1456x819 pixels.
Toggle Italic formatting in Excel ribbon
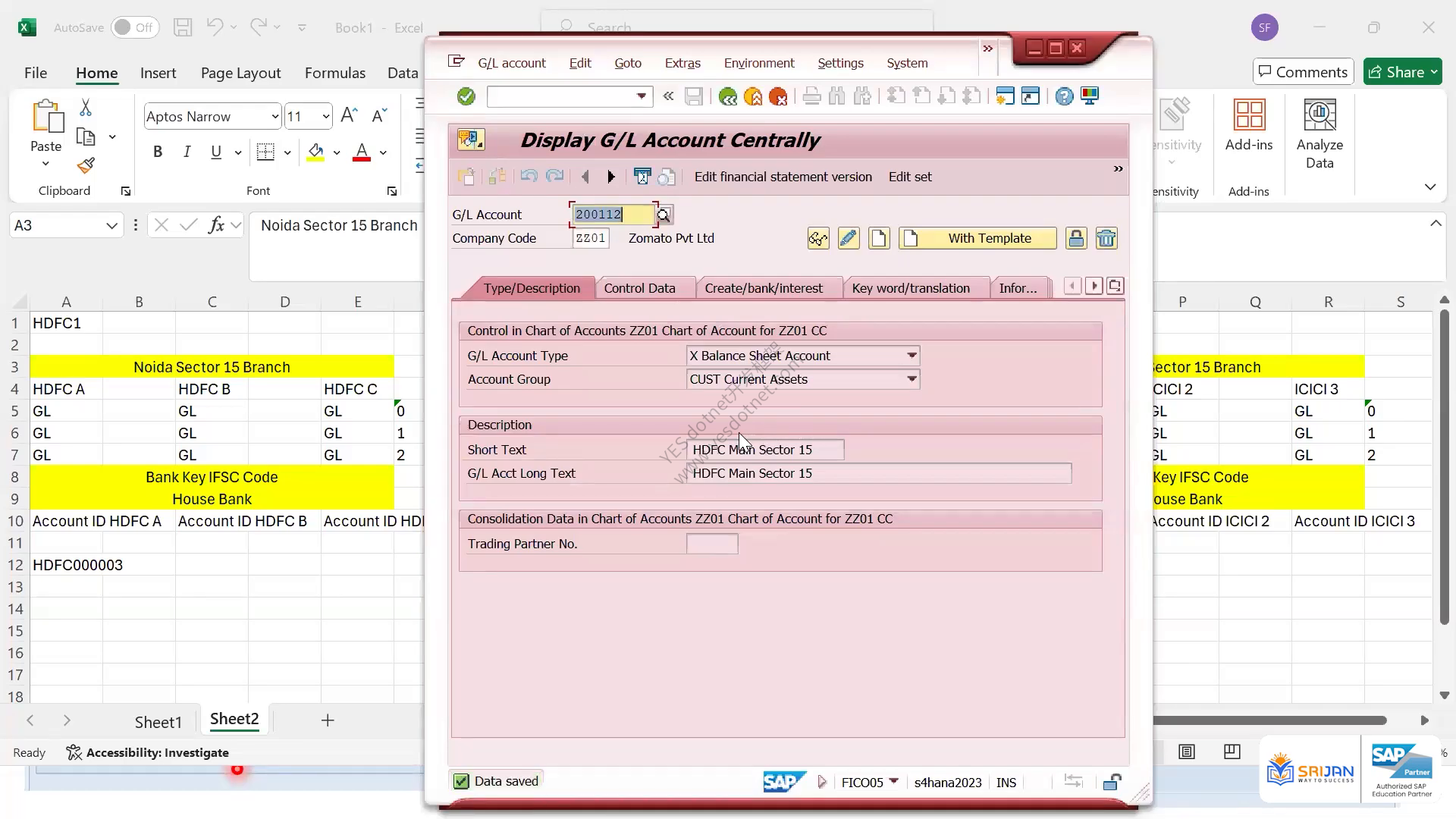pos(187,152)
